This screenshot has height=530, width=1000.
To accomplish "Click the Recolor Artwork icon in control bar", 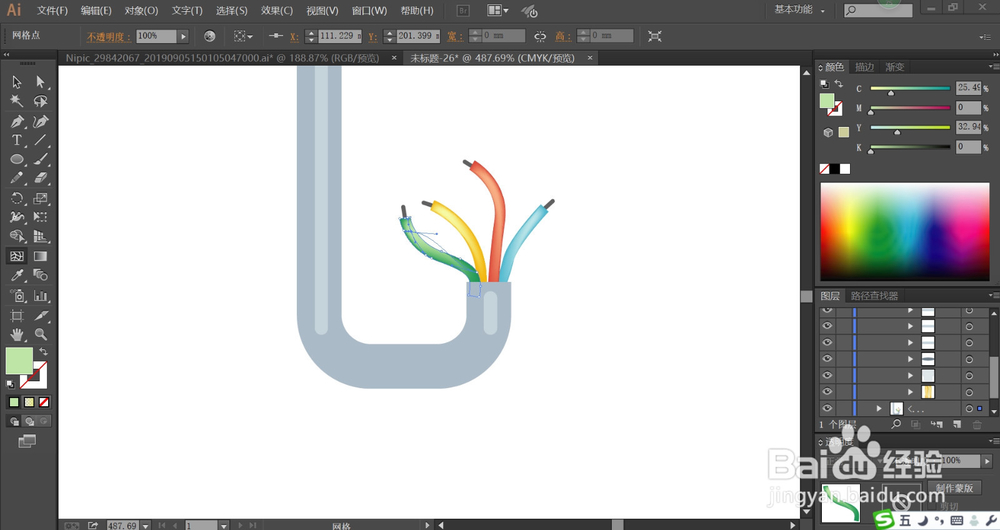I will click(210, 36).
